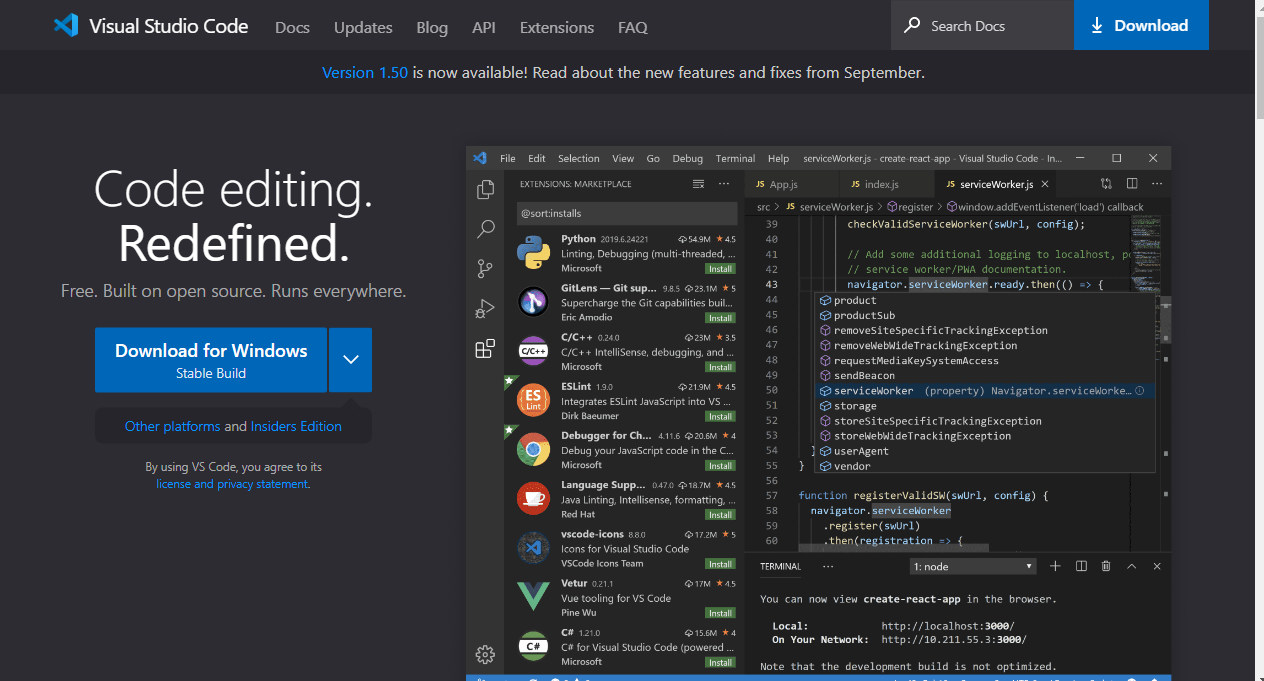Screen dimensions: 1264x681
Task: Go to Updates page
Action: click(x=363, y=27)
